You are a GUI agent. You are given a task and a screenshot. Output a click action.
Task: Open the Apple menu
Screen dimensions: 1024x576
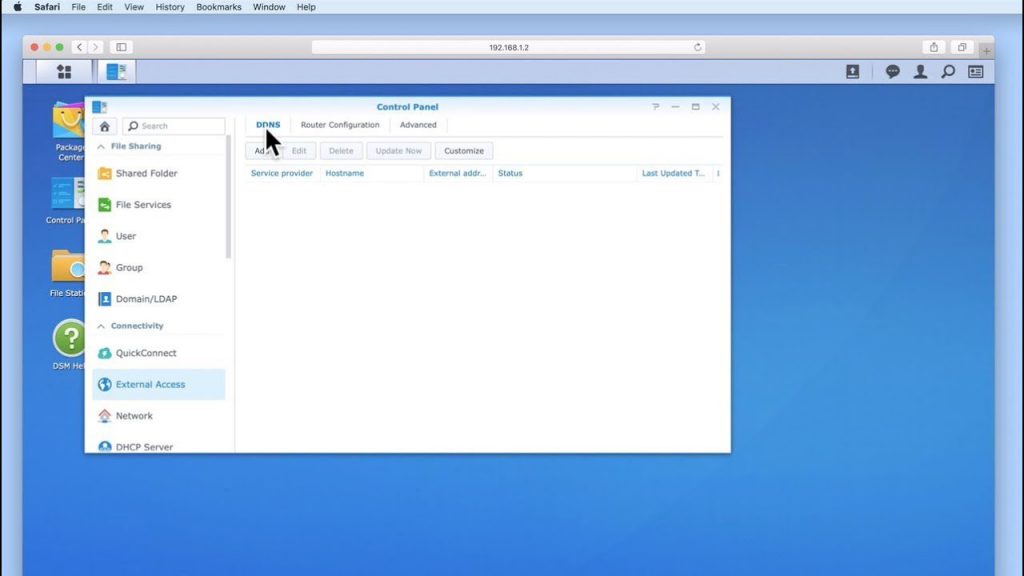pos(18,7)
